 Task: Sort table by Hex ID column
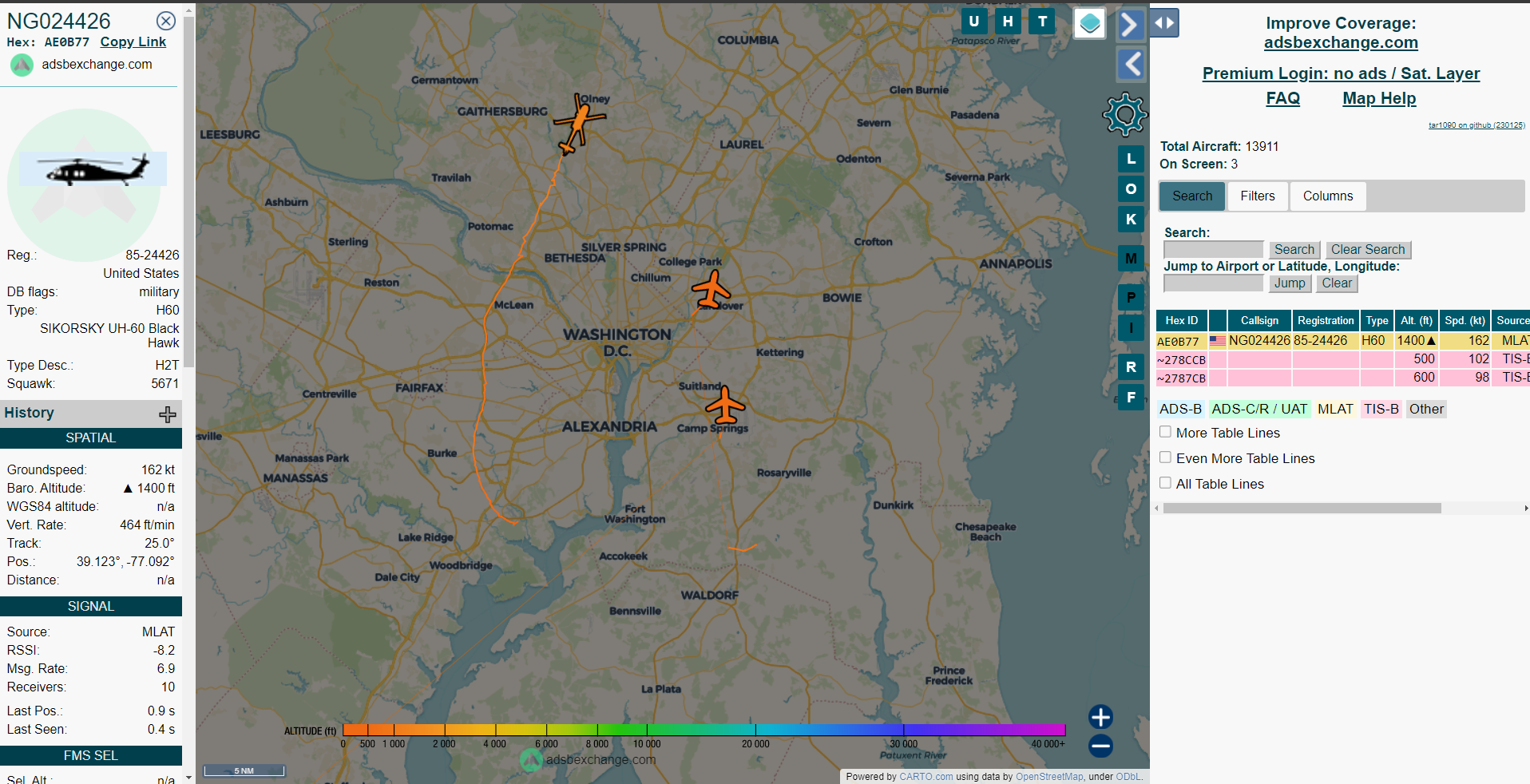pyautogui.click(x=1182, y=321)
